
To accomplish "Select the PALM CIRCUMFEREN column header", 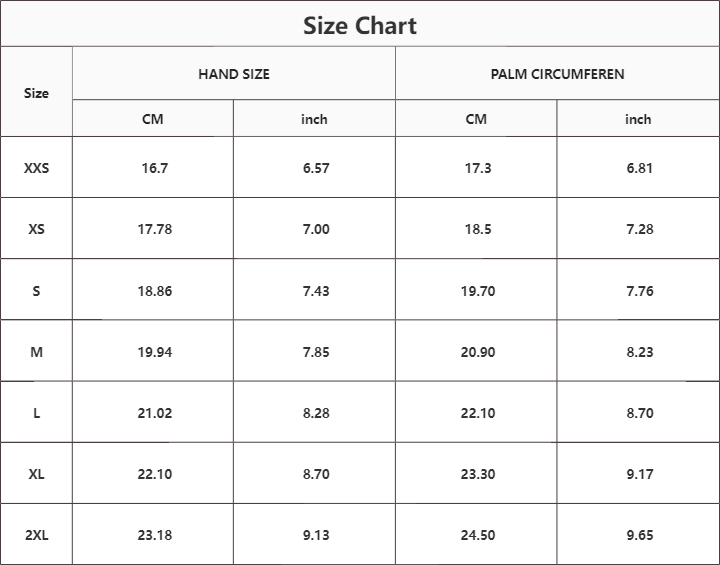I will pyautogui.click(x=557, y=74).
